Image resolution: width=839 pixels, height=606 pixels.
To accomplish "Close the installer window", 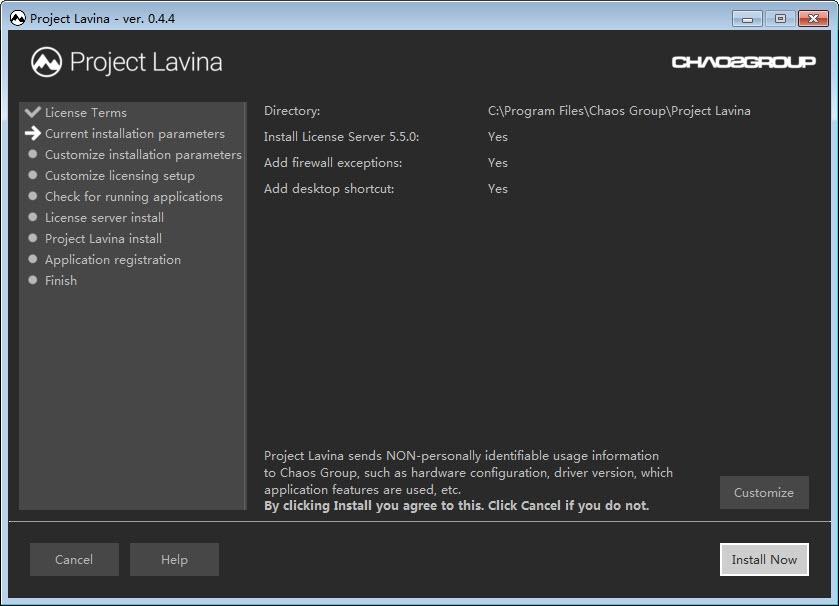I will 813,19.
